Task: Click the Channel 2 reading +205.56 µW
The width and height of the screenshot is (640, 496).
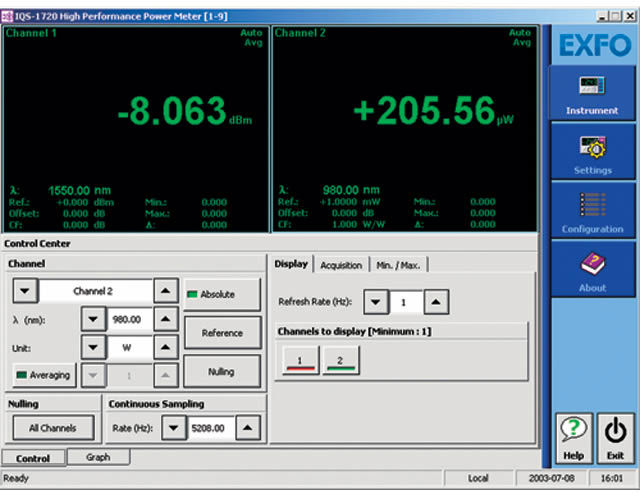Action: (x=433, y=111)
